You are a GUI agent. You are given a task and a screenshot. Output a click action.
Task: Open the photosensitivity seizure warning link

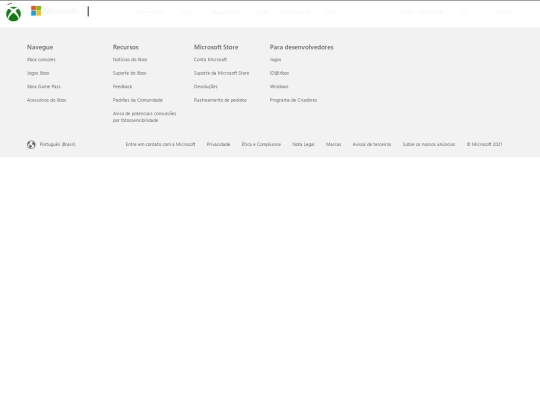(144, 117)
